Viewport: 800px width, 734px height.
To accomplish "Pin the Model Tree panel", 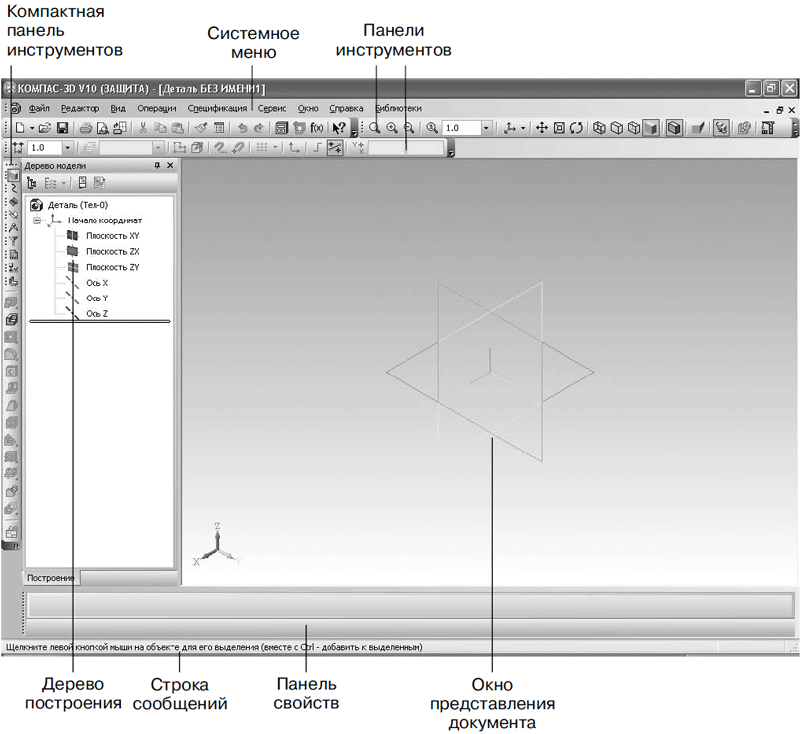I will pyautogui.click(x=157, y=165).
